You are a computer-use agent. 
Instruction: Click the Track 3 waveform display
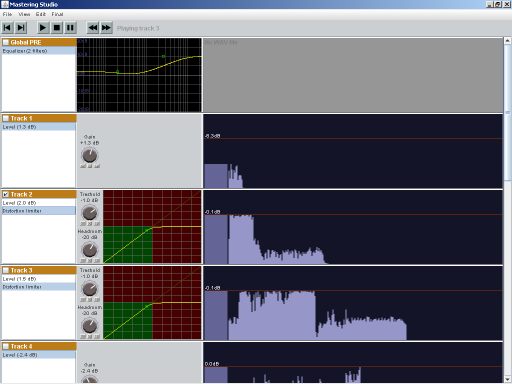(353, 303)
